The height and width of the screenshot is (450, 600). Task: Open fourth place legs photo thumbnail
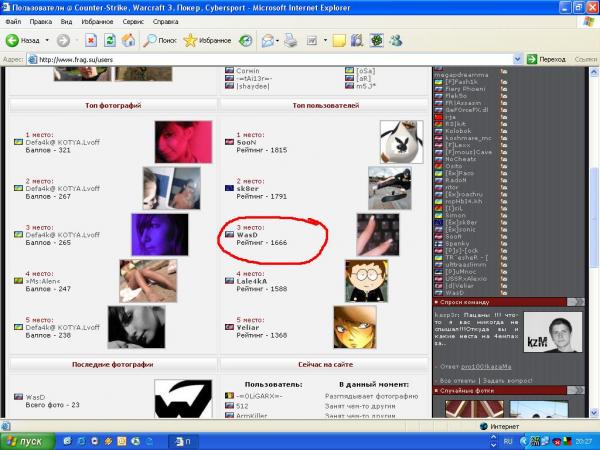pos(148,281)
